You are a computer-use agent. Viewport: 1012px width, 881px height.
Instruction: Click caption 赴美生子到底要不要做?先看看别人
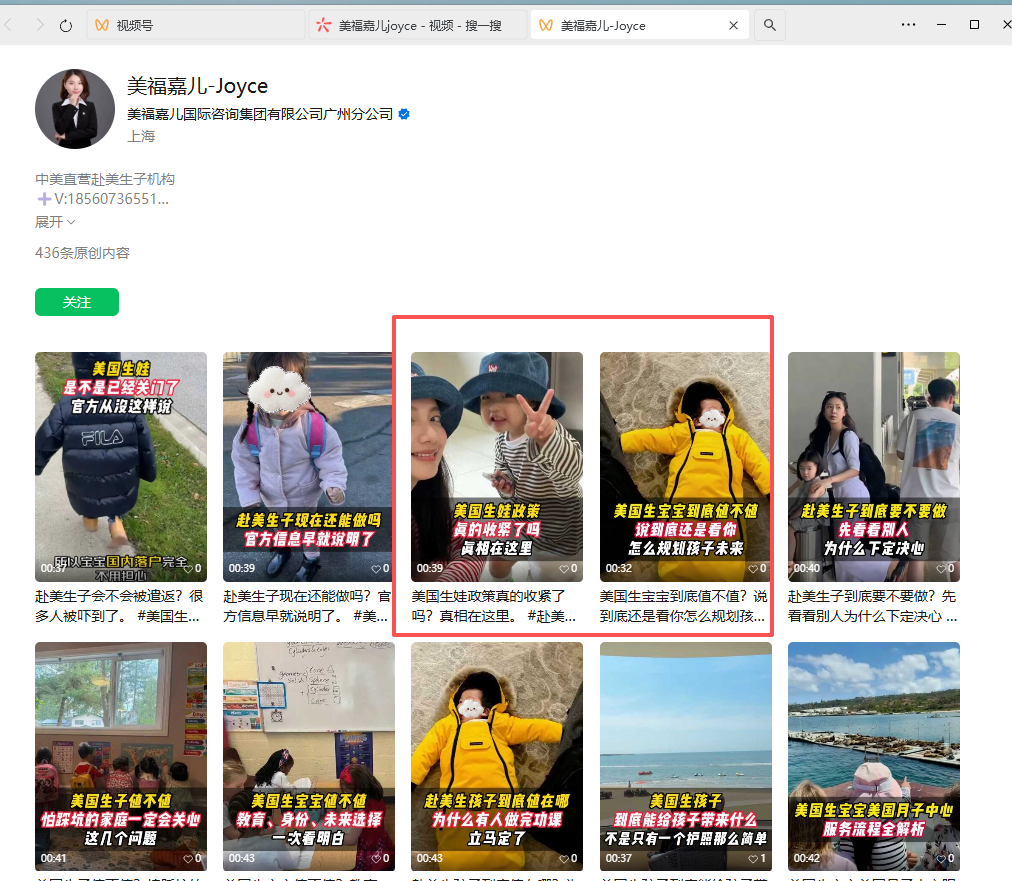pos(873,606)
